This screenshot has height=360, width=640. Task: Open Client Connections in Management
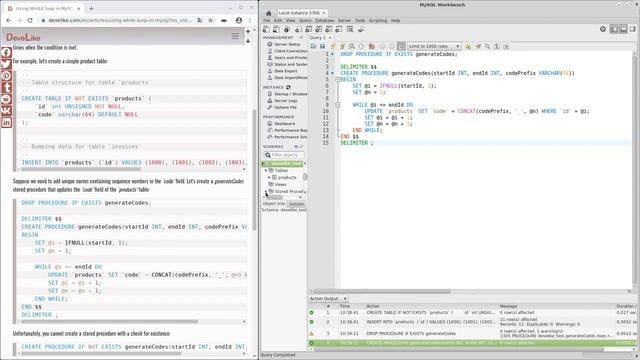pyautogui.click(x=287, y=51)
